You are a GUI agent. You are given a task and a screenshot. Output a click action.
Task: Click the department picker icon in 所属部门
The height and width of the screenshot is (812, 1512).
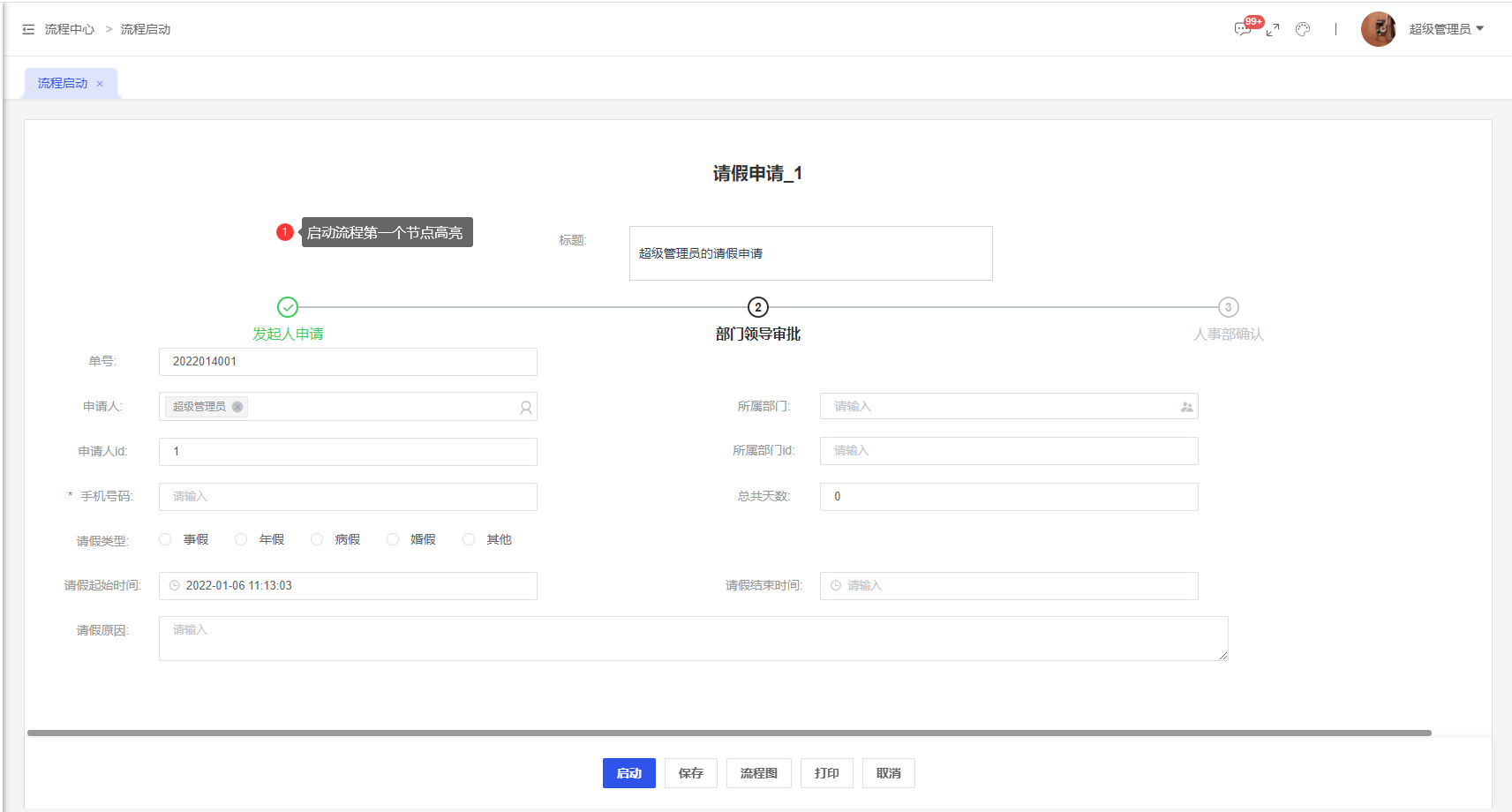coord(1186,407)
